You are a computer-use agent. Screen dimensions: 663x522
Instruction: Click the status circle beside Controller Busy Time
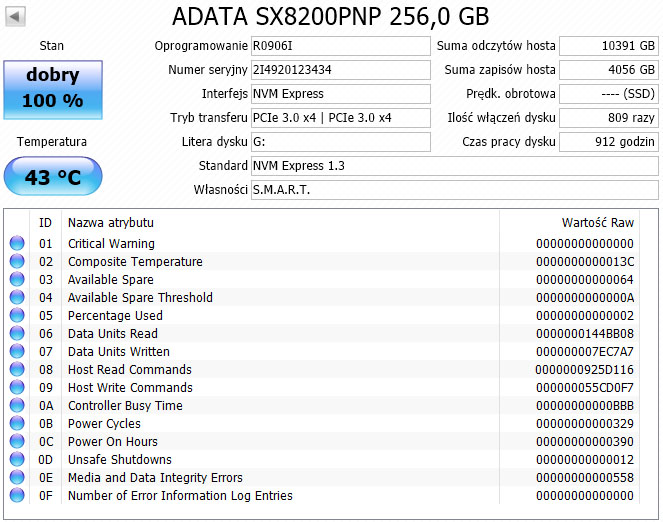(17, 405)
